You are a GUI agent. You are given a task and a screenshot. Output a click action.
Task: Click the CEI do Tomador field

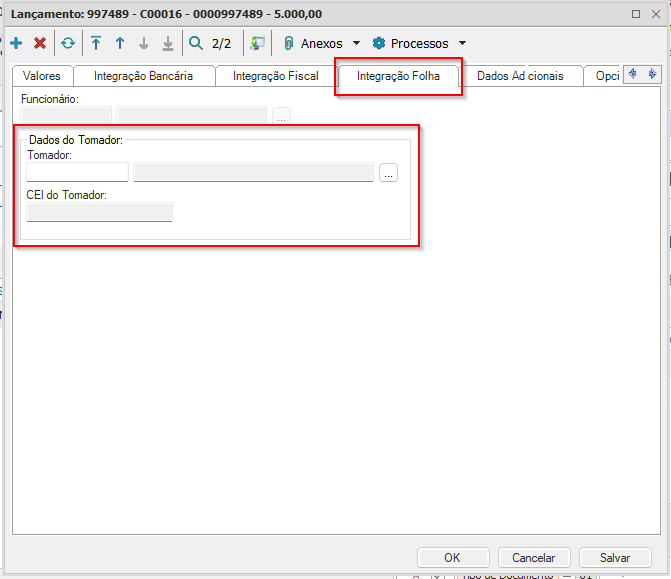click(x=100, y=212)
